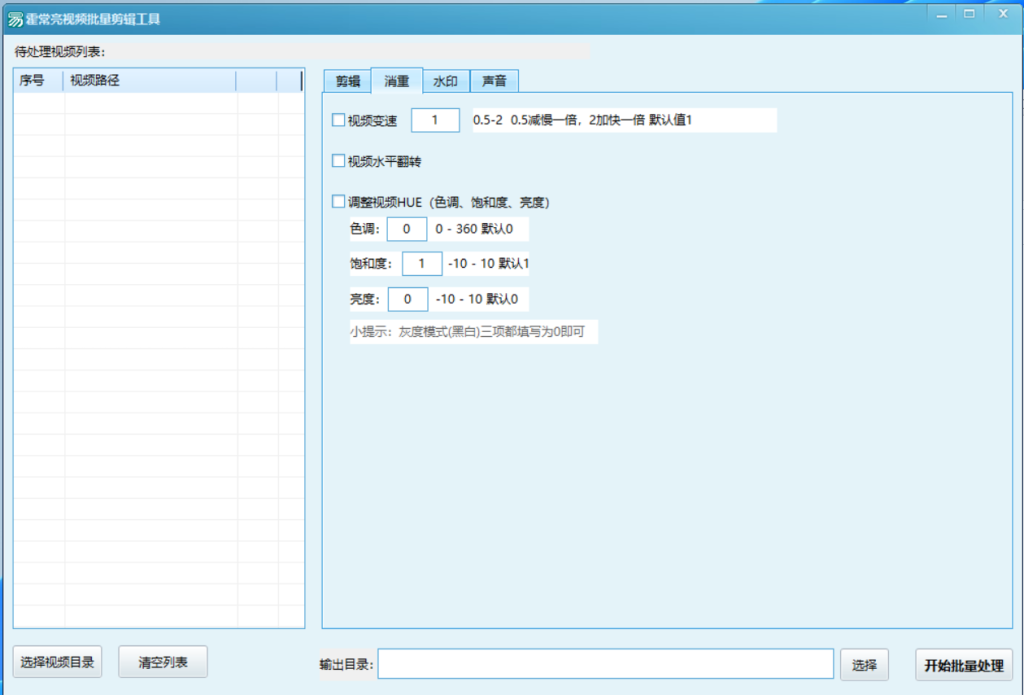Focus the 输出目录 text field

[x=605, y=664]
